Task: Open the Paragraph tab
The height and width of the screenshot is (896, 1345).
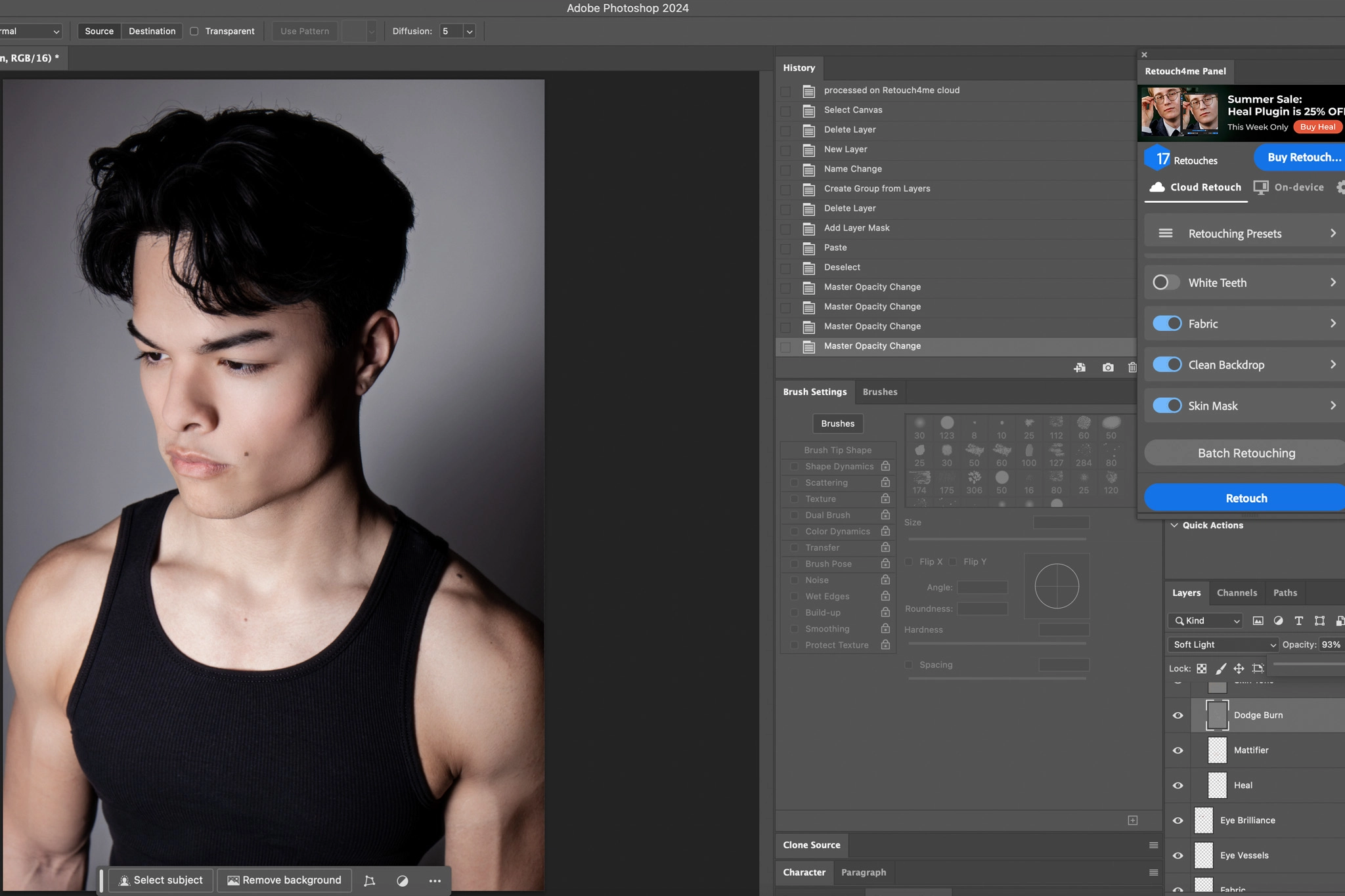Action: [x=864, y=872]
